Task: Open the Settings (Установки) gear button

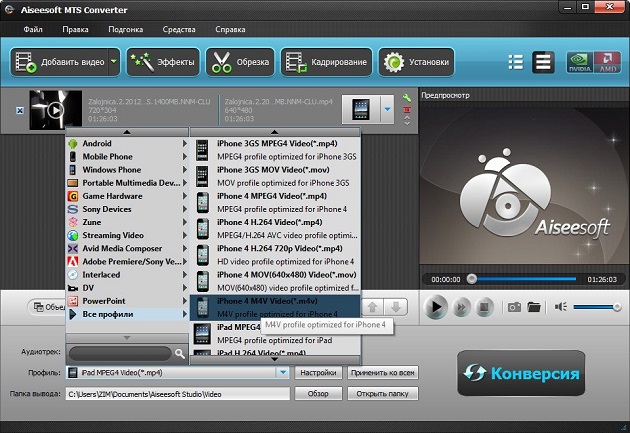Action: pos(416,62)
